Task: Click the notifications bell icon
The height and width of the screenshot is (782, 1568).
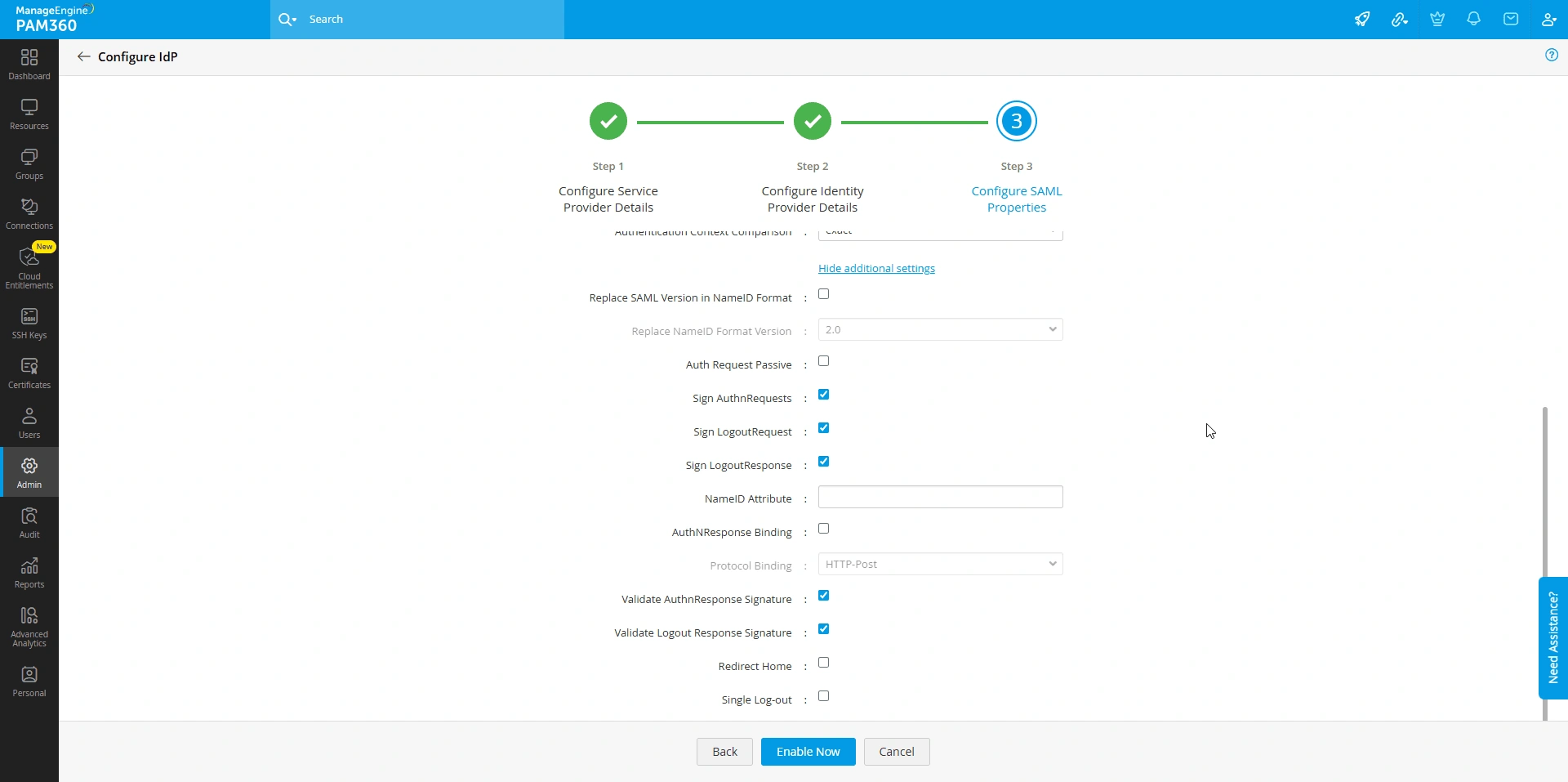Action: coord(1473,19)
